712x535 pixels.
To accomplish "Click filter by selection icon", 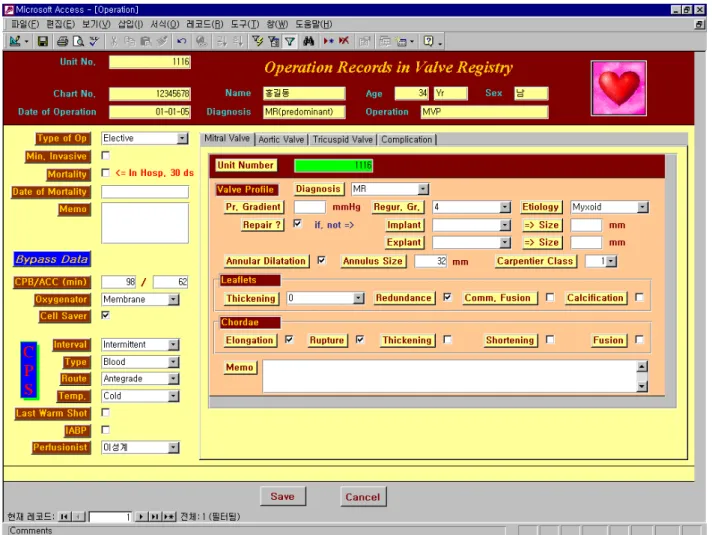I will point(257,41).
